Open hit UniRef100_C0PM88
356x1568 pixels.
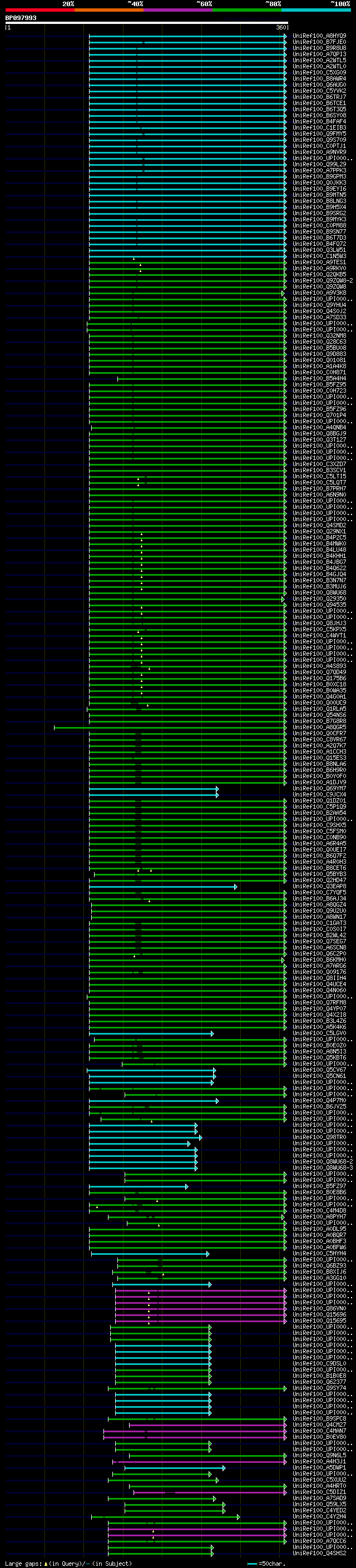pos(319,225)
